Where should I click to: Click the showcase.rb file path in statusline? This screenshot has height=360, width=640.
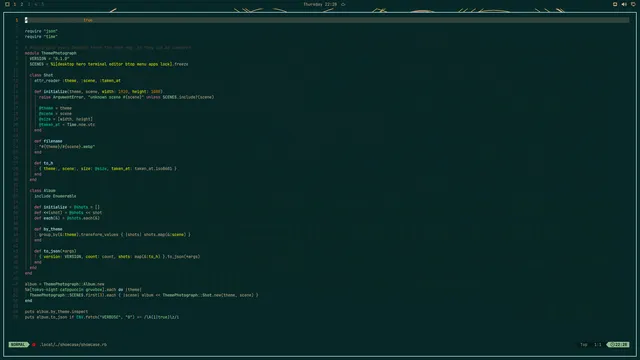pyautogui.click(x=73, y=344)
